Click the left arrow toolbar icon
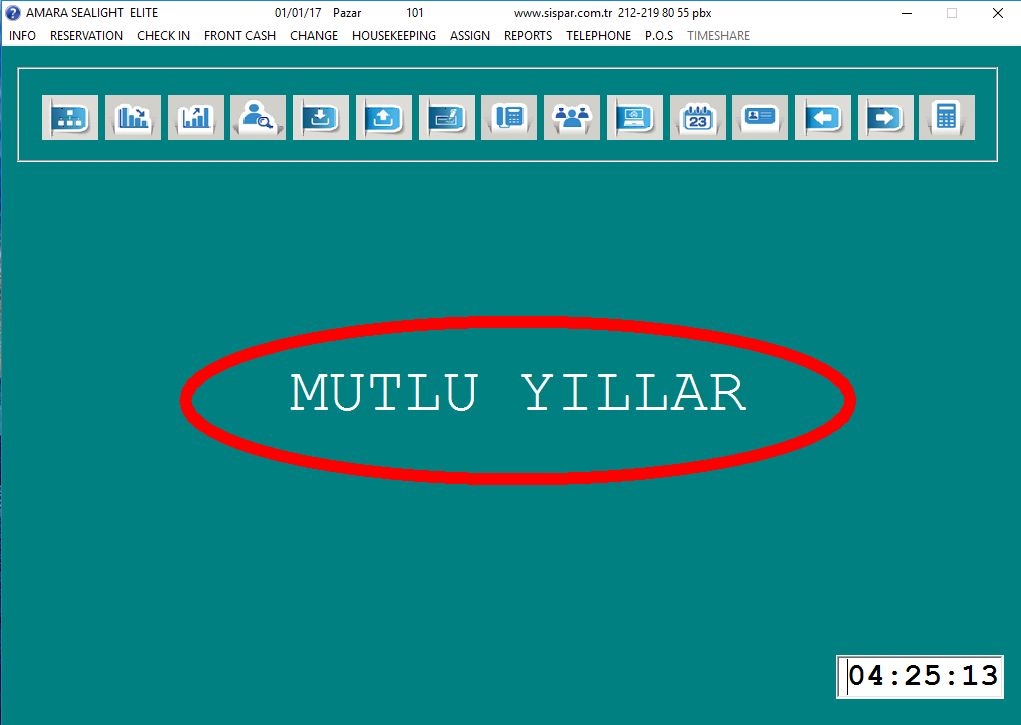The image size is (1021, 725). pos(823,118)
